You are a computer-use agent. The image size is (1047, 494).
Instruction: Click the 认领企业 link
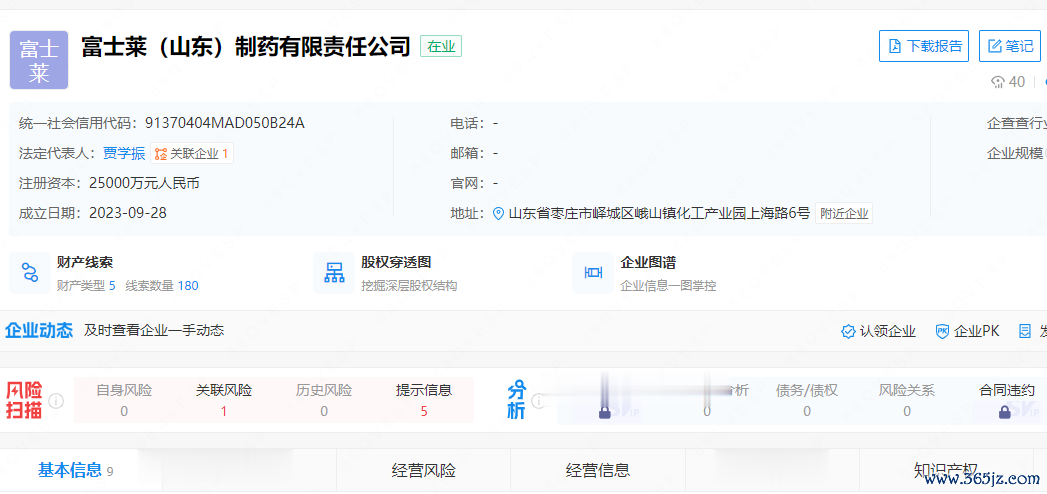[887, 331]
